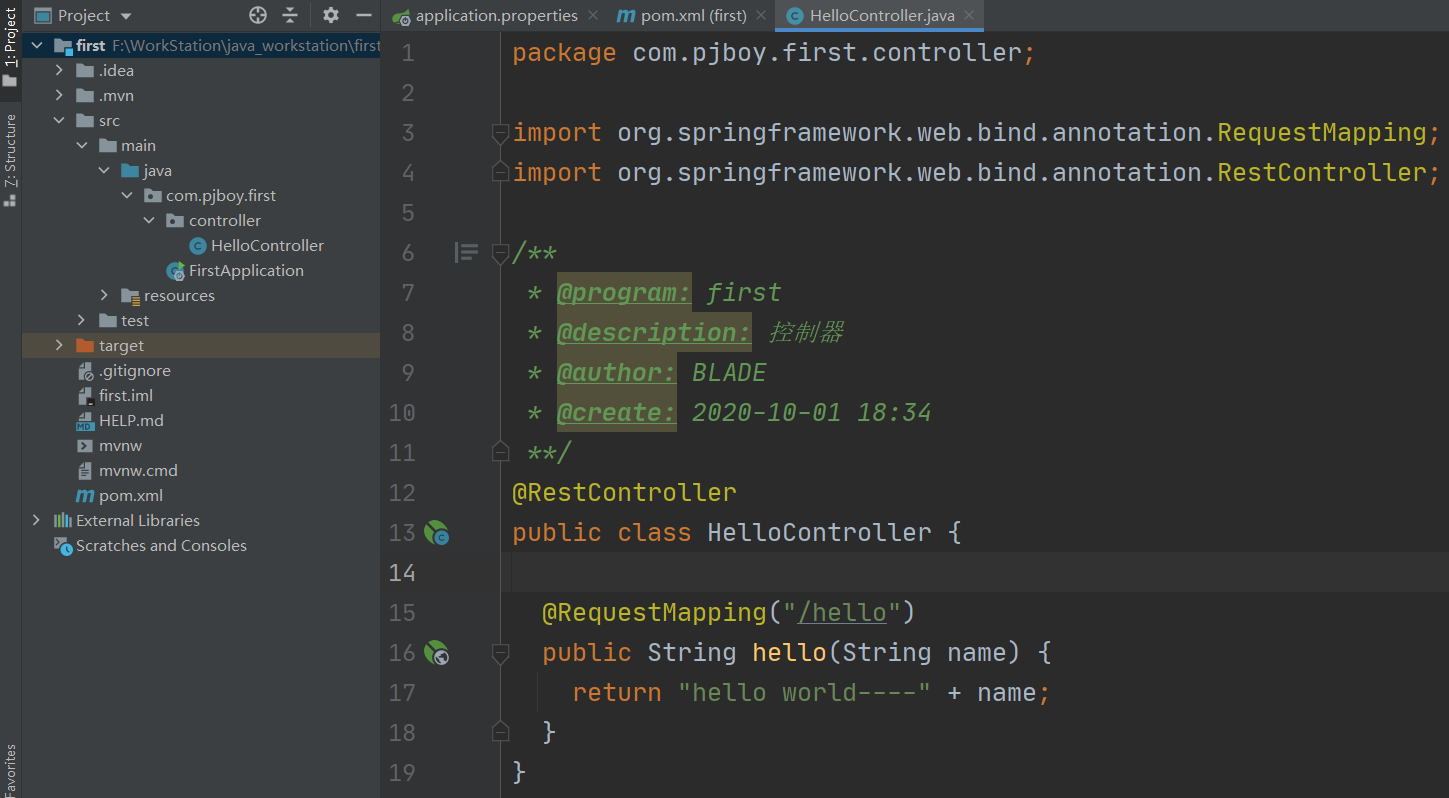Screen dimensions: 1449x798
Task: Select Scratches and Consoles node
Action: coord(161,545)
